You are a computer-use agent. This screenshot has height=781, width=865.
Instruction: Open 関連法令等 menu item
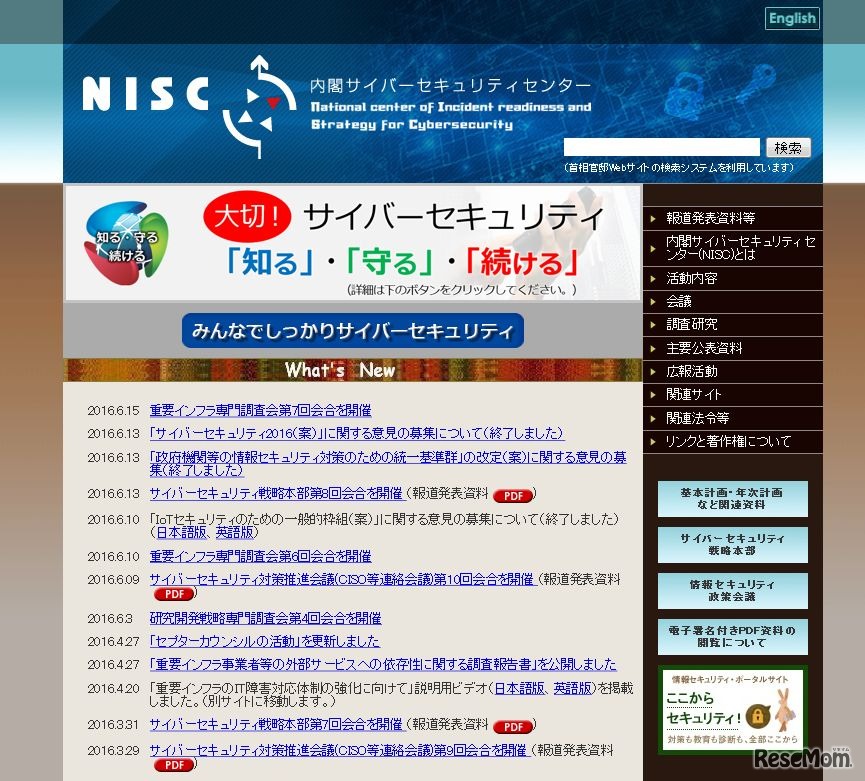(733, 418)
